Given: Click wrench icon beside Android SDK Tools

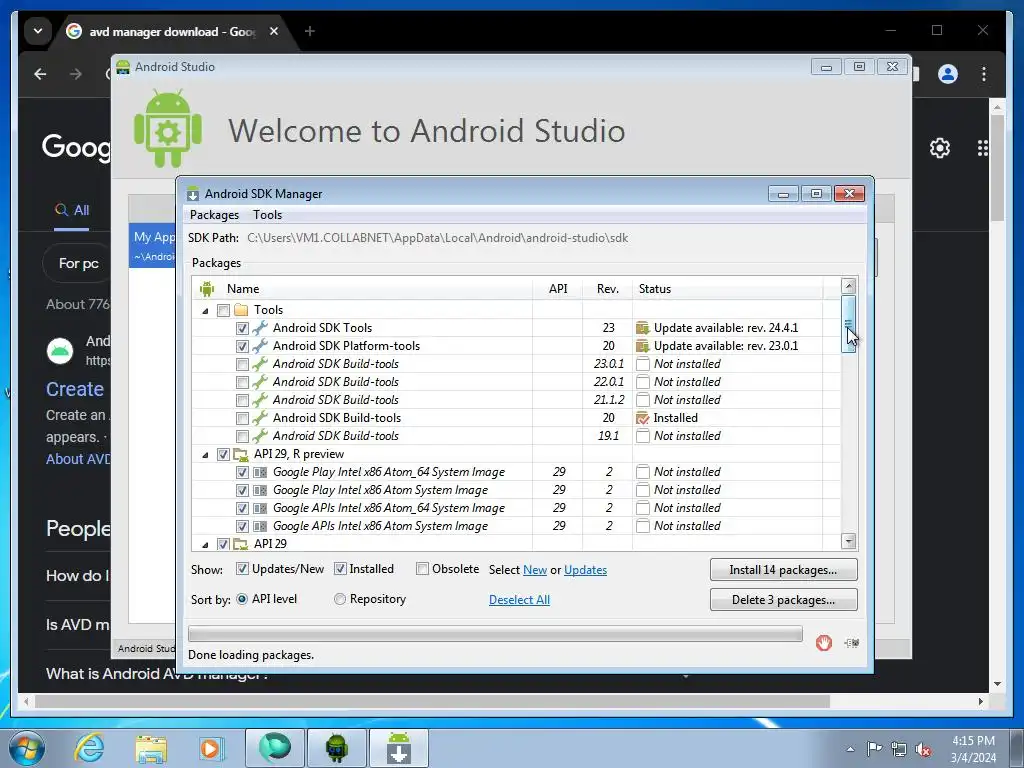Looking at the screenshot, I should pyautogui.click(x=260, y=328).
